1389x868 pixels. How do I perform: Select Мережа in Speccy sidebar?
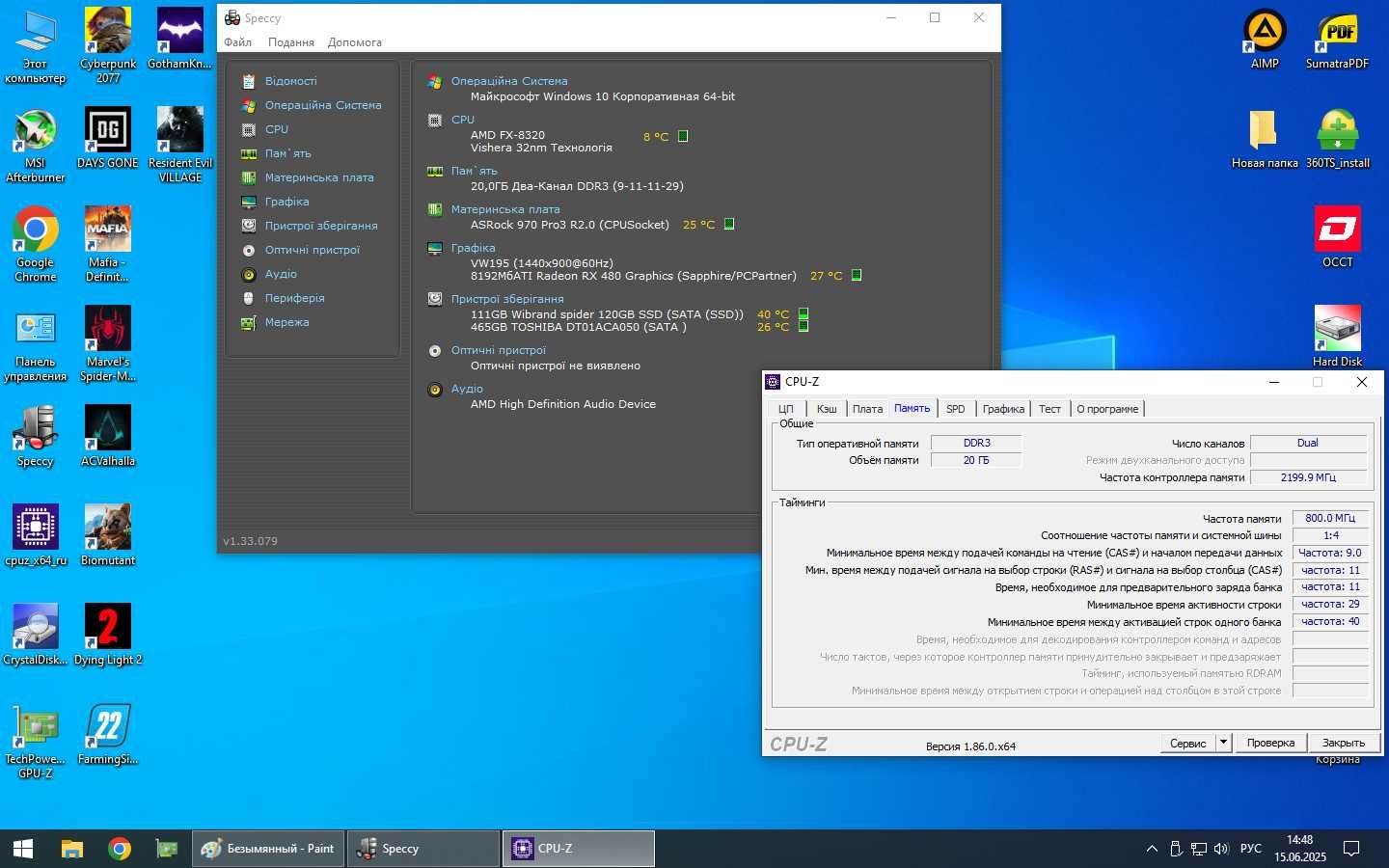point(286,322)
